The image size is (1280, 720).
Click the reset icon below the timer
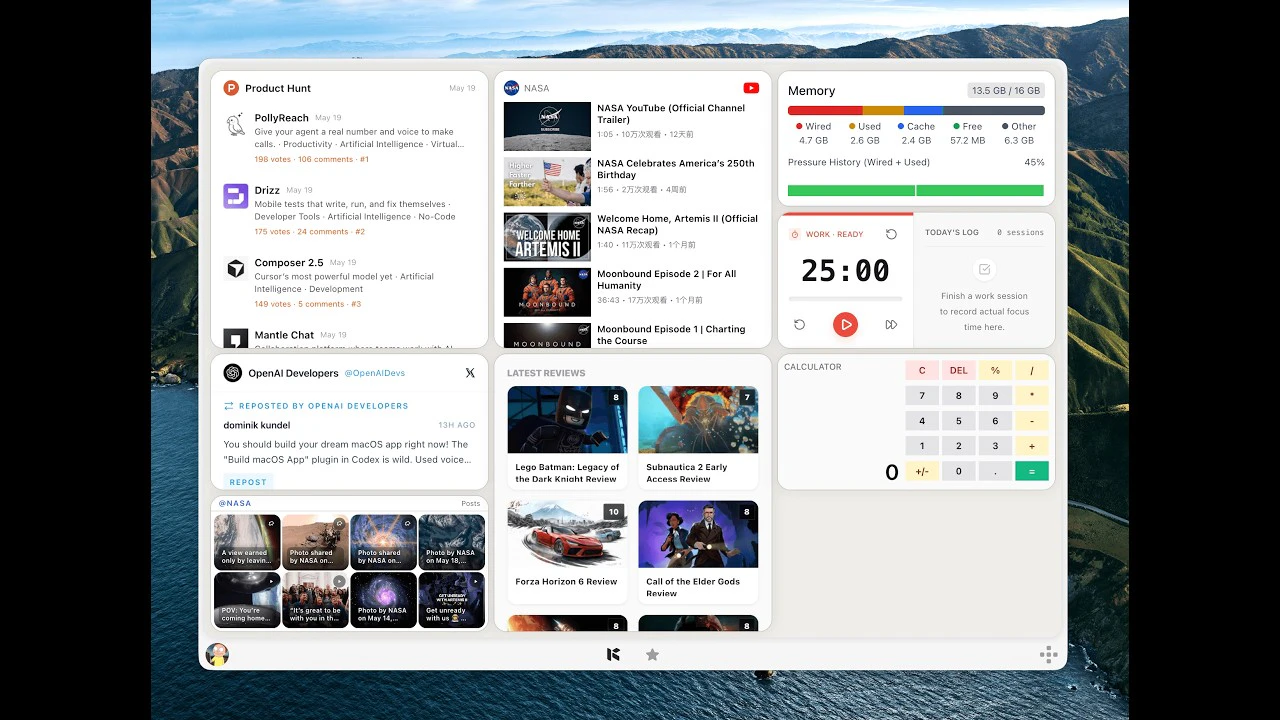pyautogui.click(x=800, y=324)
